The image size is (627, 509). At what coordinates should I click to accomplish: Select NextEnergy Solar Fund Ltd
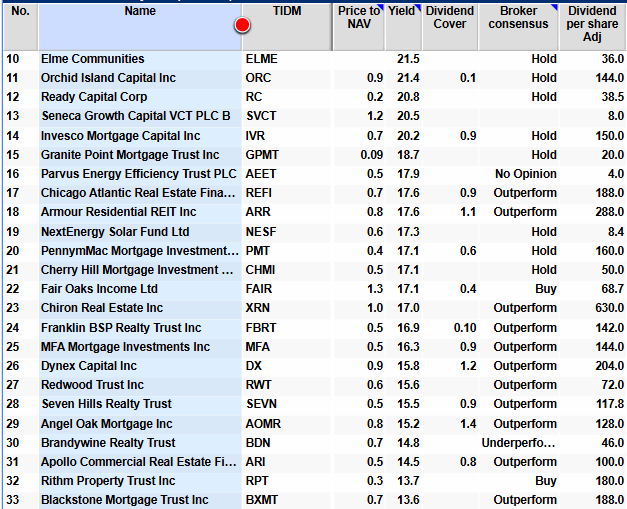tap(115, 232)
